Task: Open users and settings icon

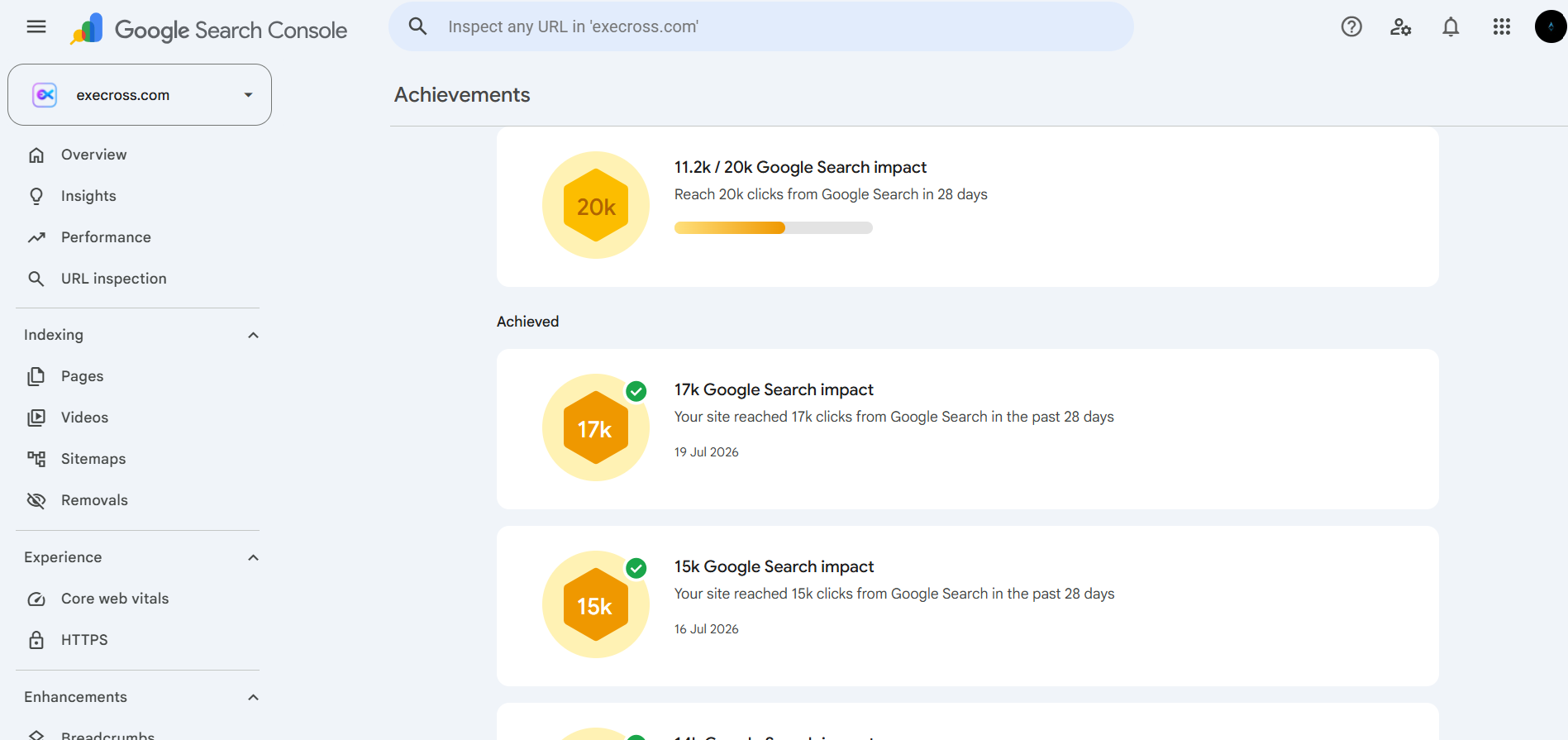Action: tap(1401, 26)
